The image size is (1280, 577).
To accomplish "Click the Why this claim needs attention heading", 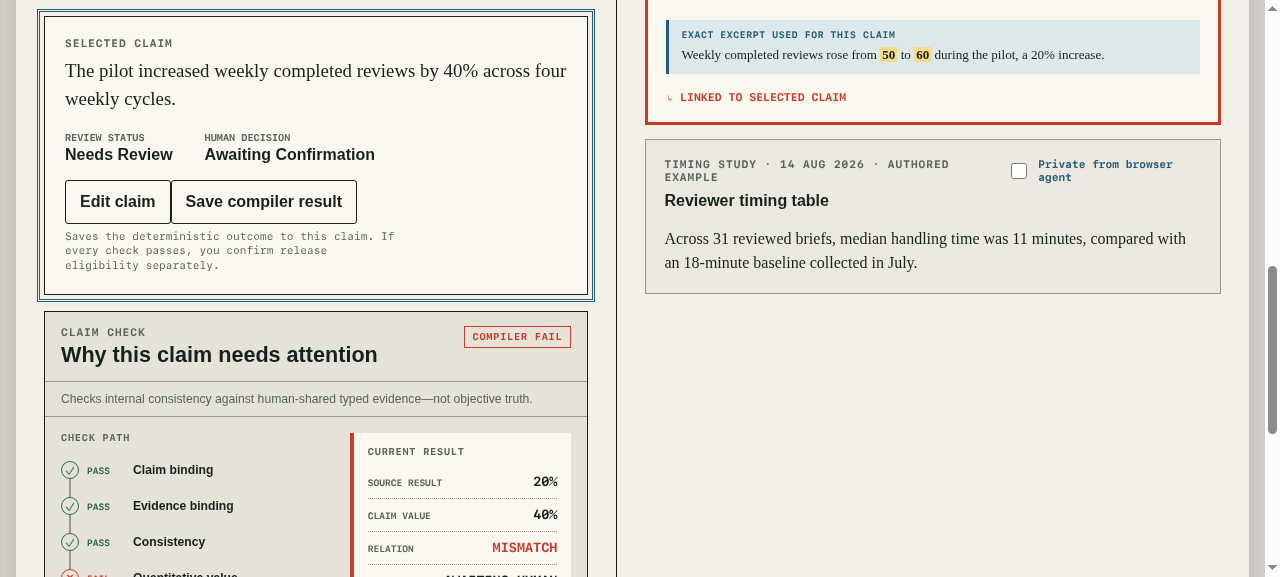I will (219, 355).
